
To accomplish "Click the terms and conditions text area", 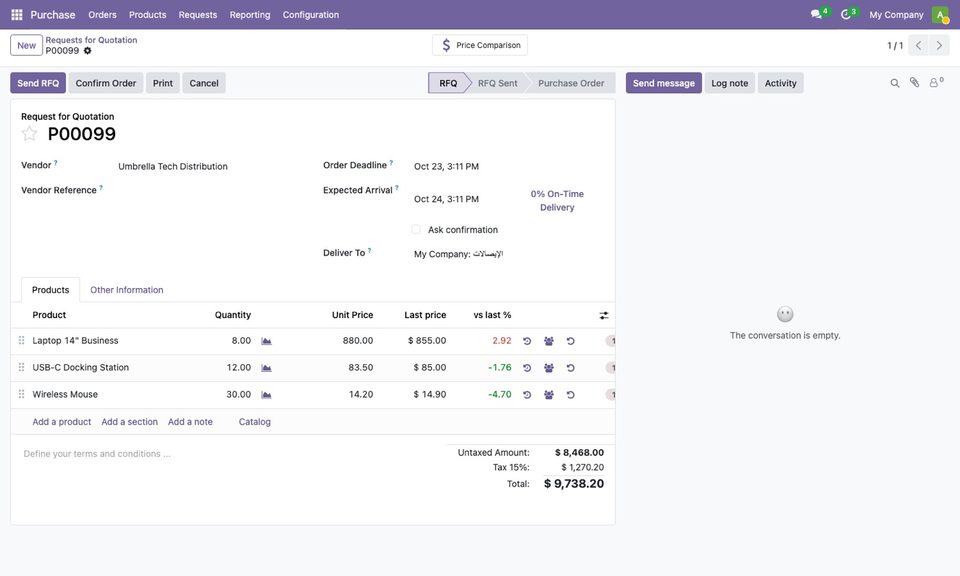I will coord(229,454).
